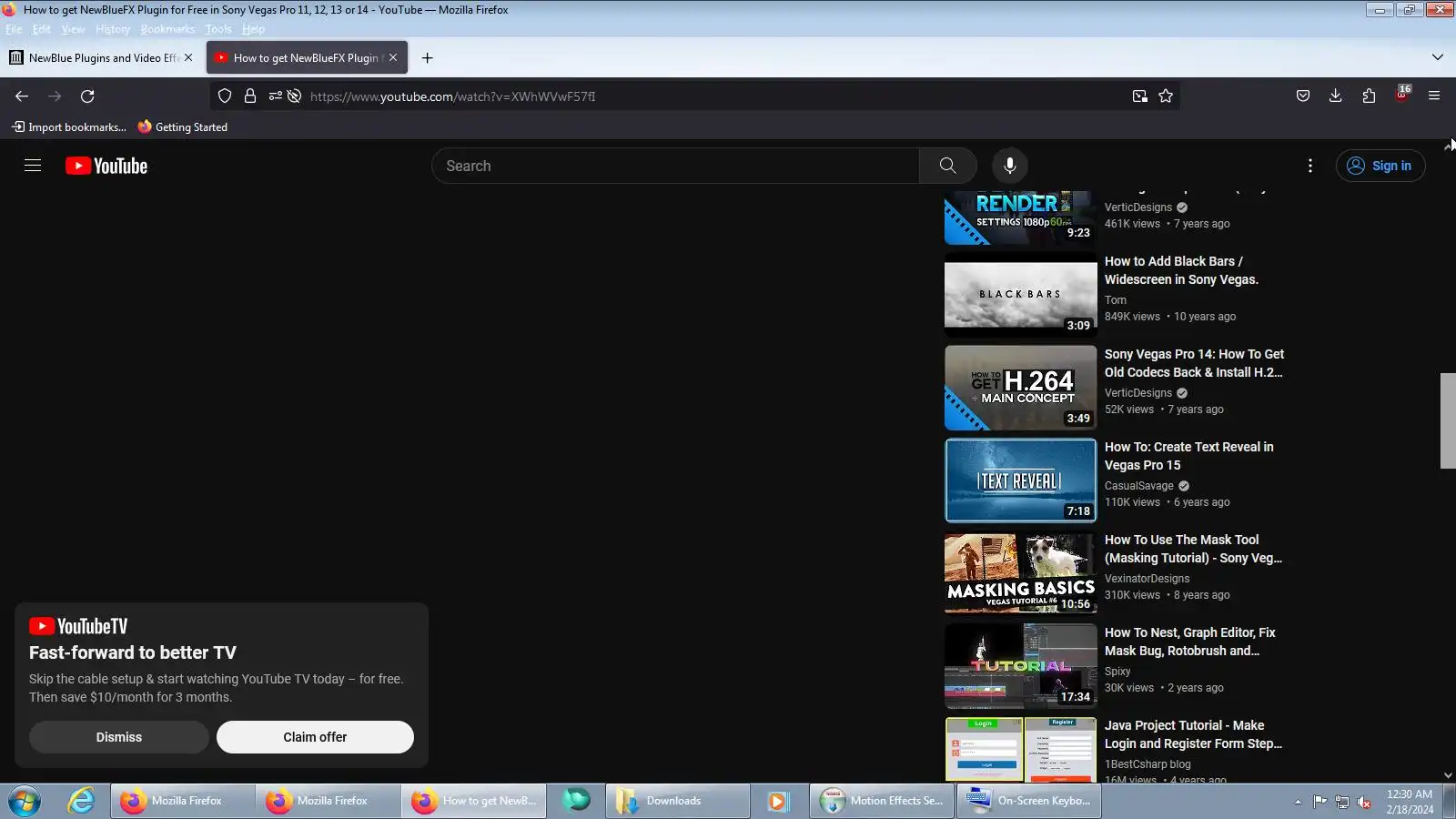The width and height of the screenshot is (1456, 819).
Task: Play the Render Settings 1080p thumbnail
Action: pos(1021,218)
